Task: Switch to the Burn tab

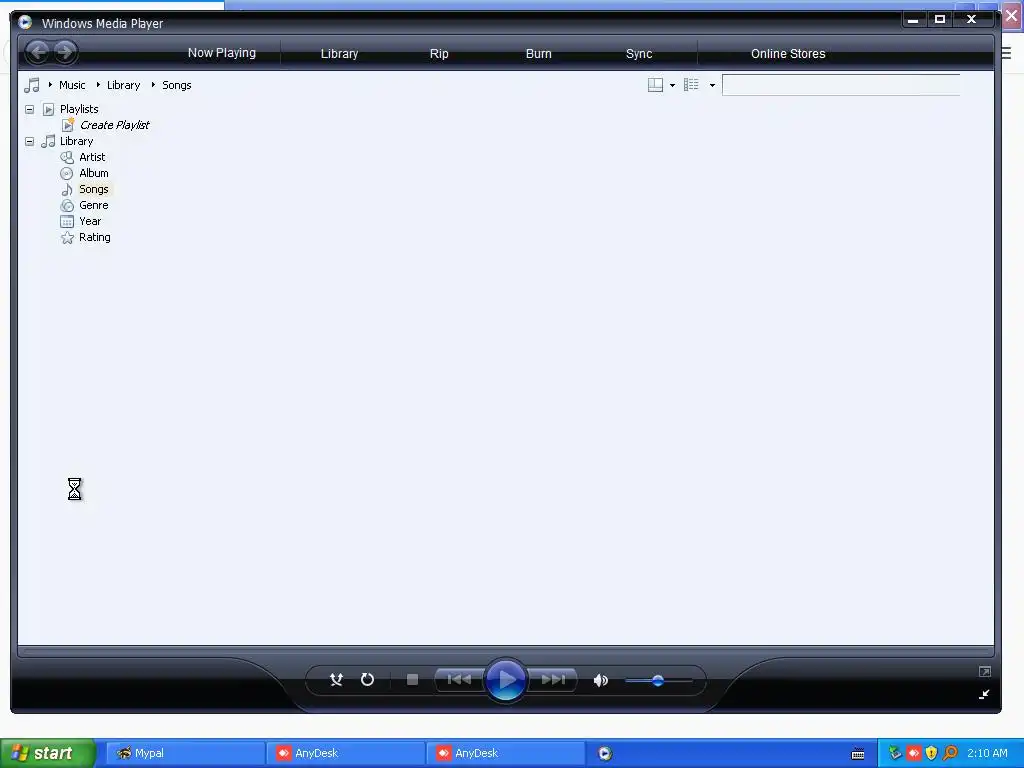Action: coord(539,54)
